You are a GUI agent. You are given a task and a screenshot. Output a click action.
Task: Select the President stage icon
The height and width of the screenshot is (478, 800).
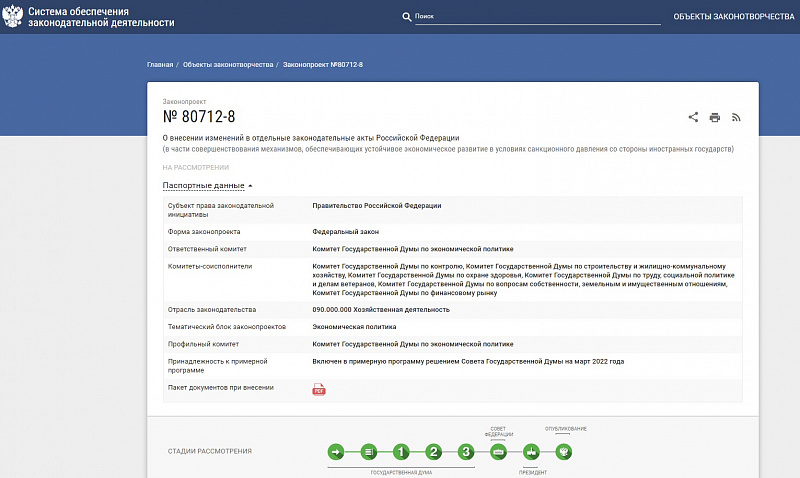click(532, 451)
